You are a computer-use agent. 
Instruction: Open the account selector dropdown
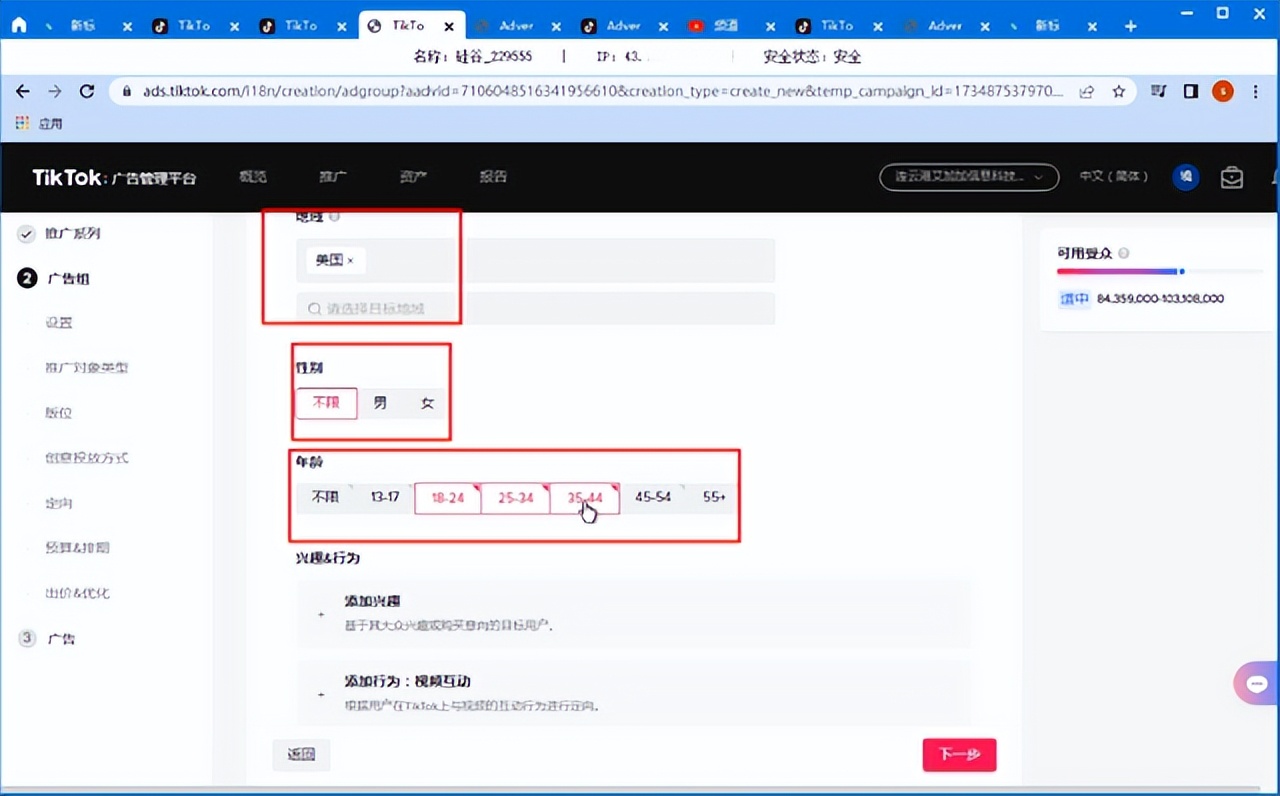[968, 177]
